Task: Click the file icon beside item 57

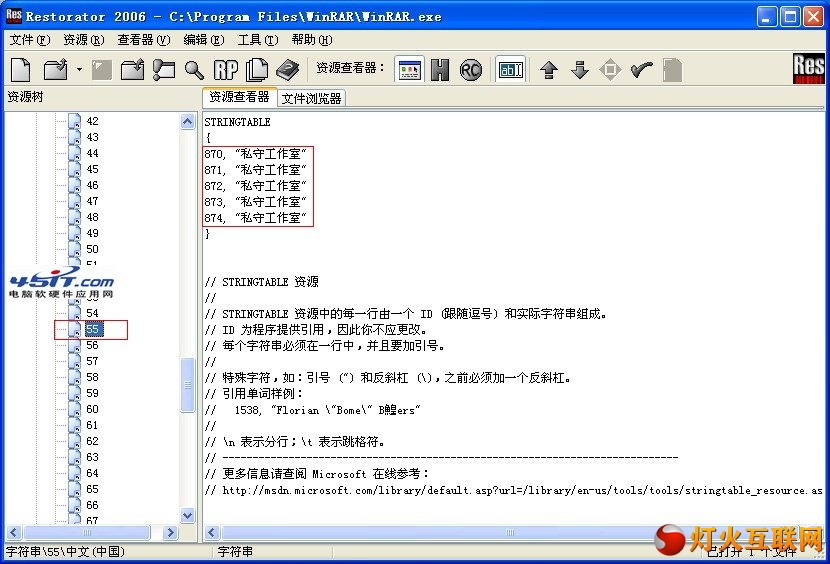Action: [x=75, y=361]
